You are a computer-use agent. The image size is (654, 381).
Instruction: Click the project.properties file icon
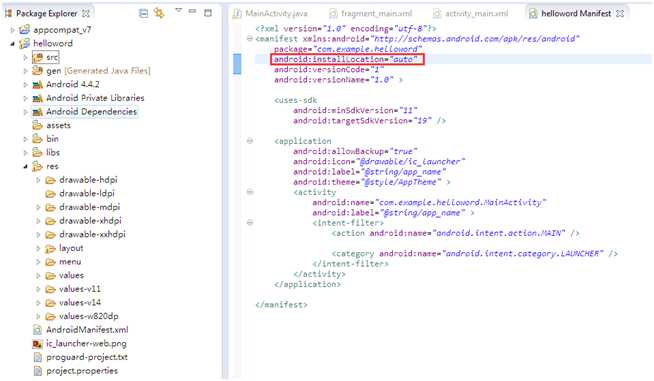coord(38,371)
